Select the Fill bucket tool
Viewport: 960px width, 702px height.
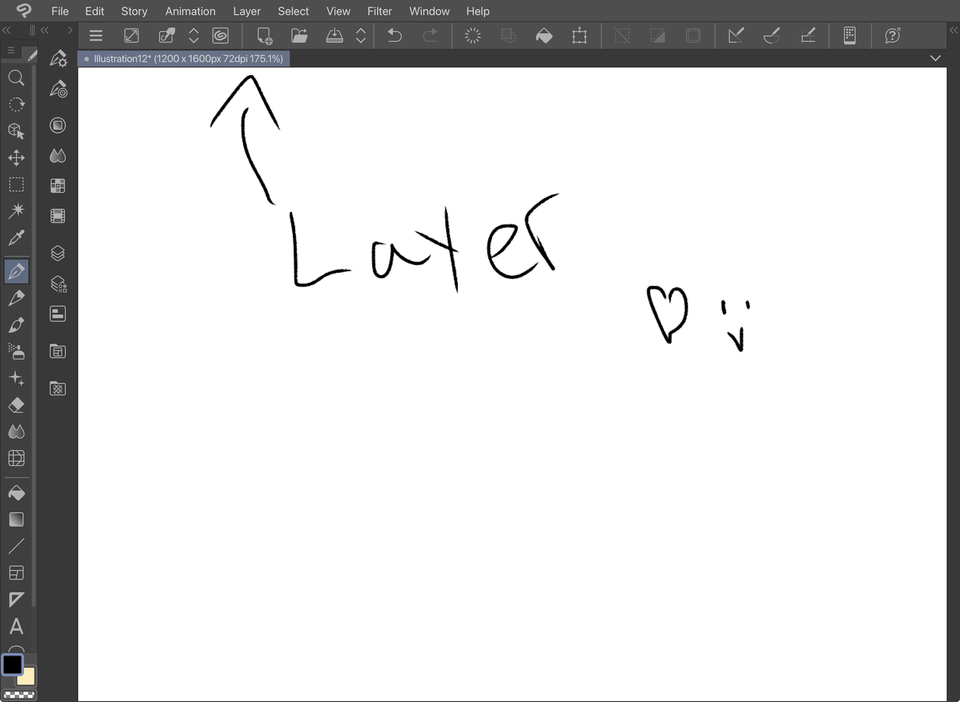pyautogui.click(x=16, y=492)
